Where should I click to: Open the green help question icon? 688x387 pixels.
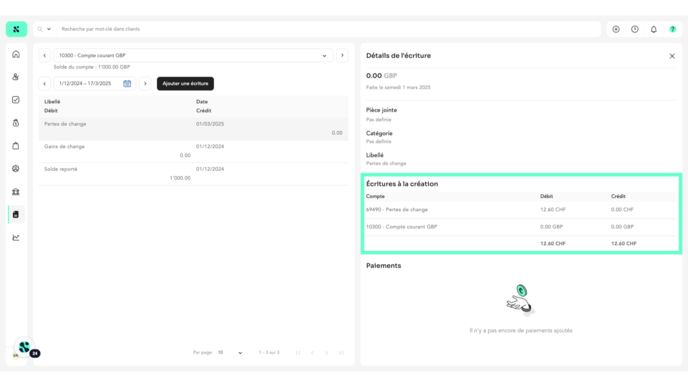(x=673, y=29)
